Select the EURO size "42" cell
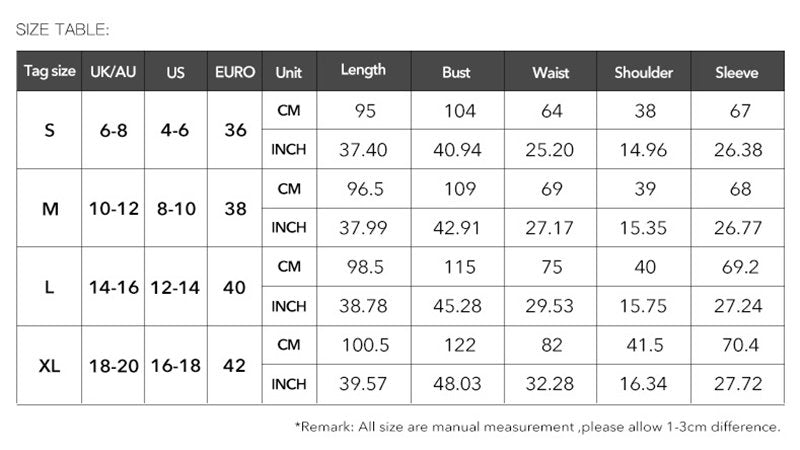This screenshot has width=800, height=450. click(235, 366)
